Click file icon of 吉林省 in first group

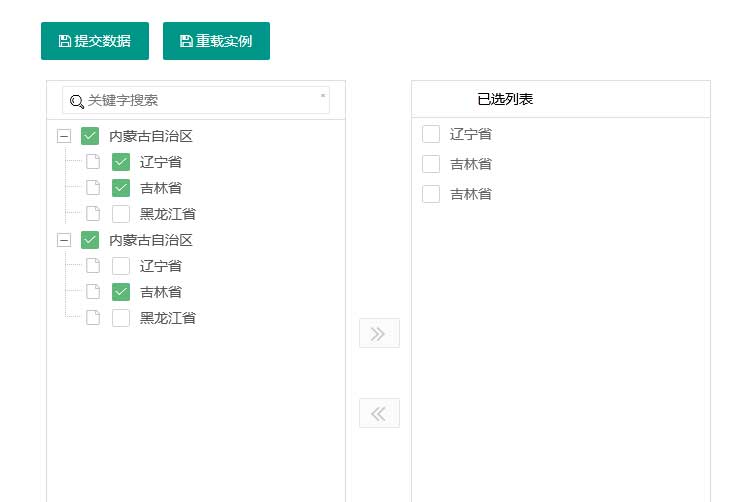(93, 188)
